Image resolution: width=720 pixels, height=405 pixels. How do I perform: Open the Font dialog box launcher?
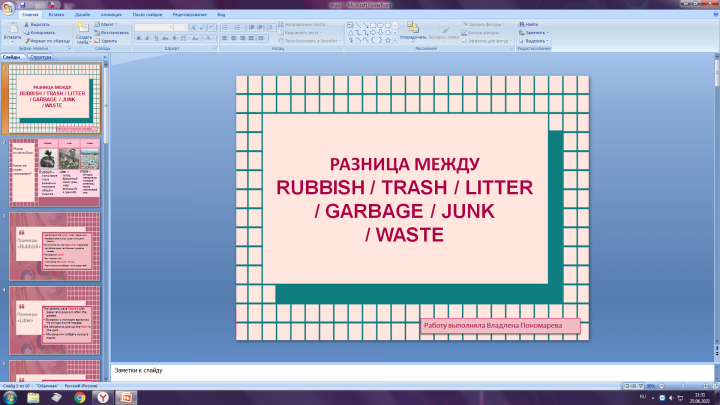[x=214, y=48]
